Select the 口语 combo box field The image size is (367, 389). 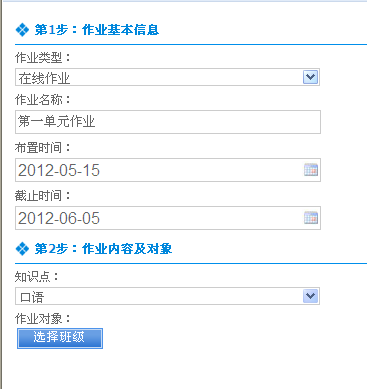click(x=167, y=296)
